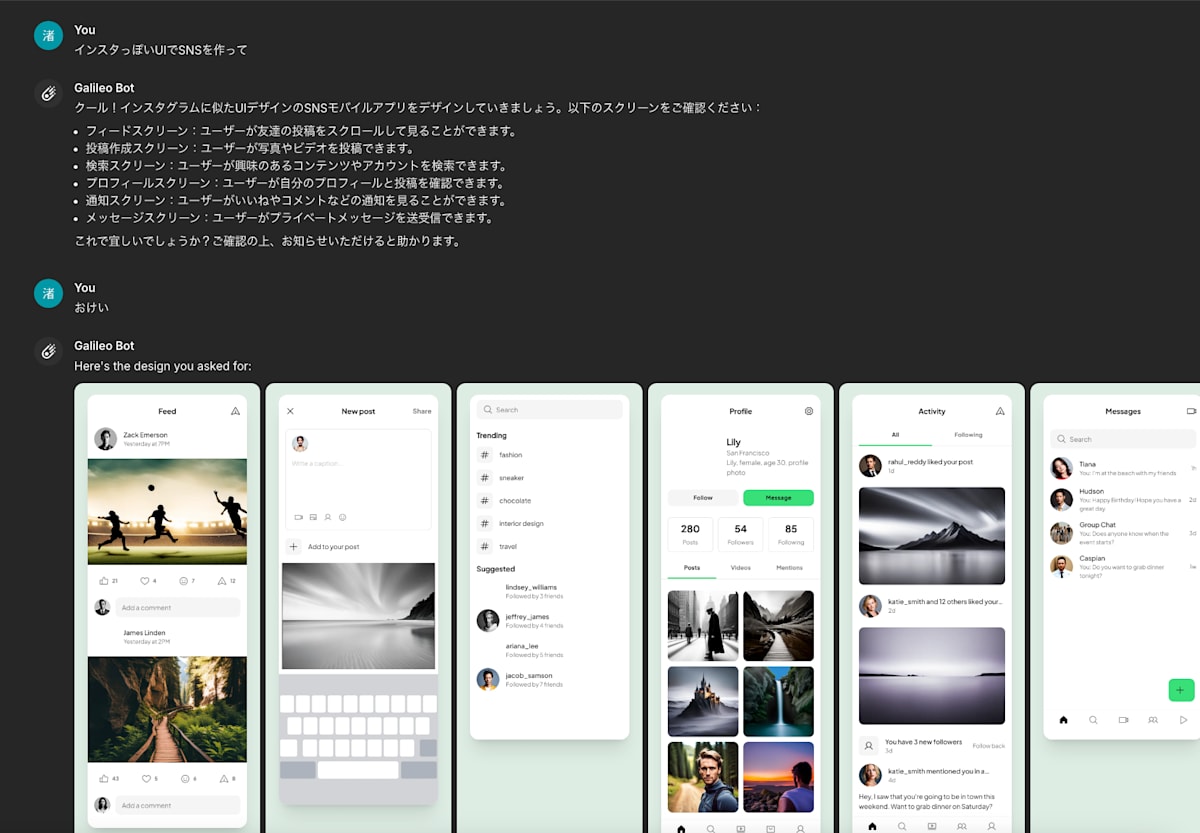
Task: Open the Group Chat conversation
Action: 1123,532
